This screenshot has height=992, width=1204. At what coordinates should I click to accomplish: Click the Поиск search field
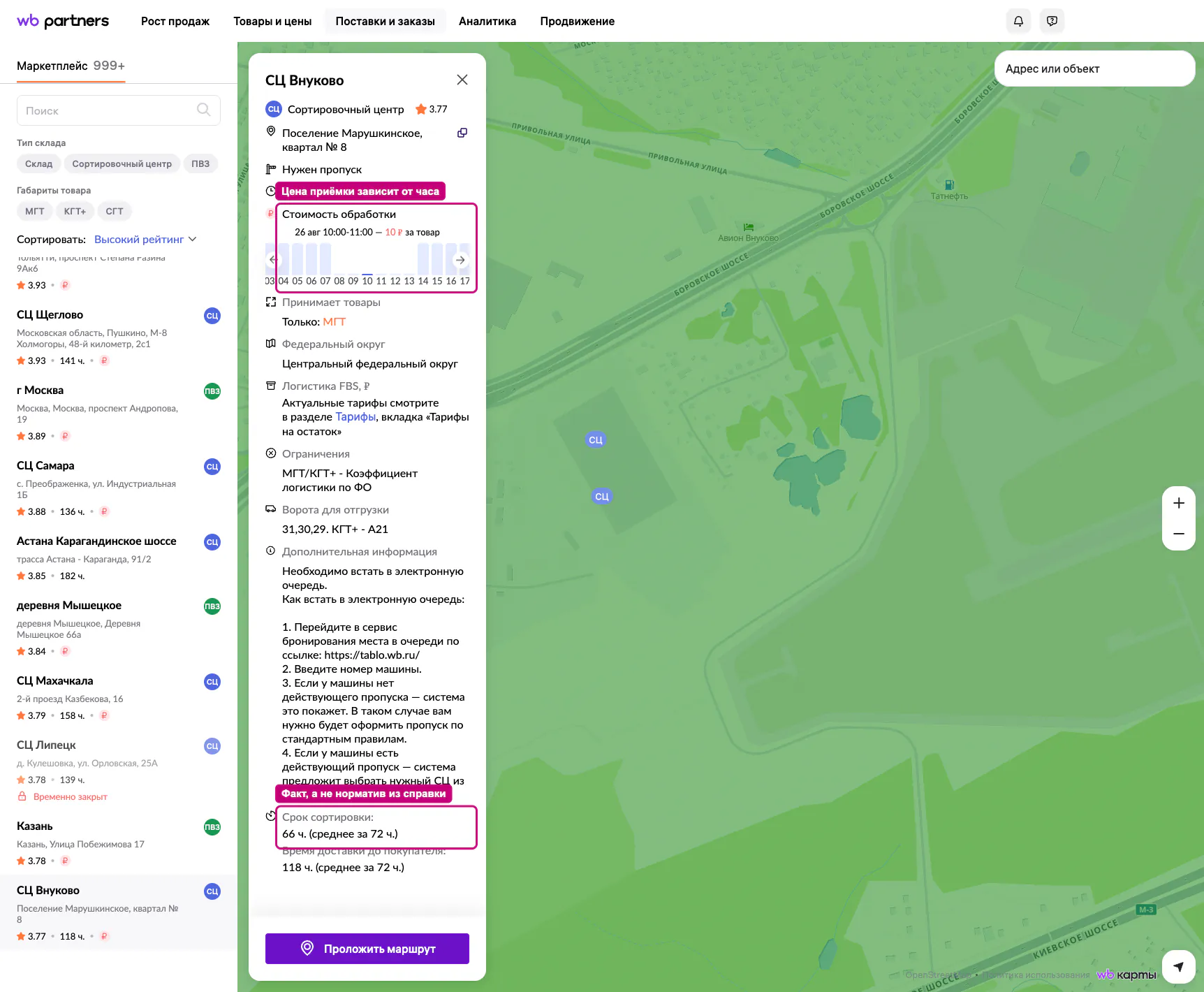tap(119, 110)
